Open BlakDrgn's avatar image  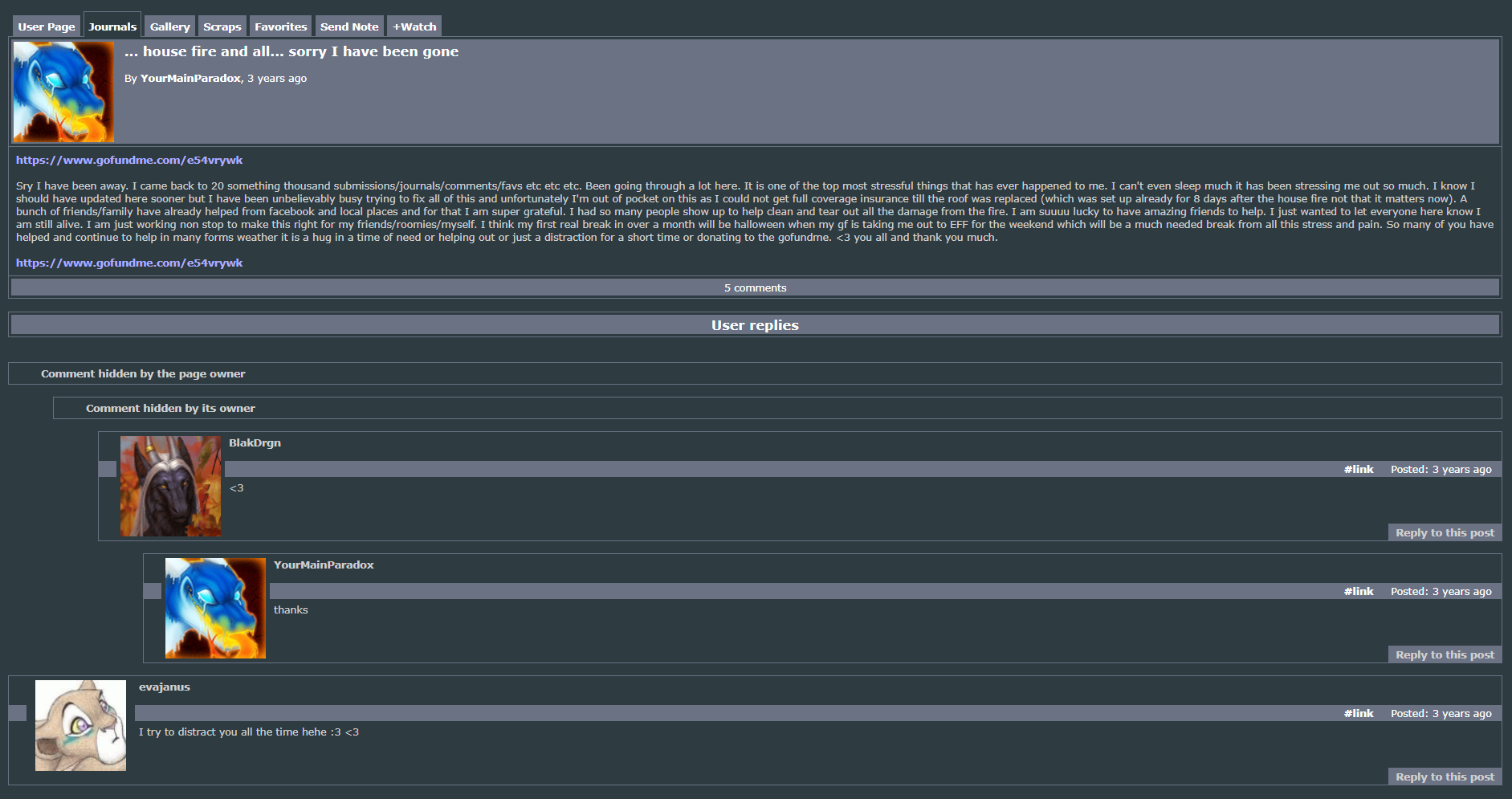point(170,486)
